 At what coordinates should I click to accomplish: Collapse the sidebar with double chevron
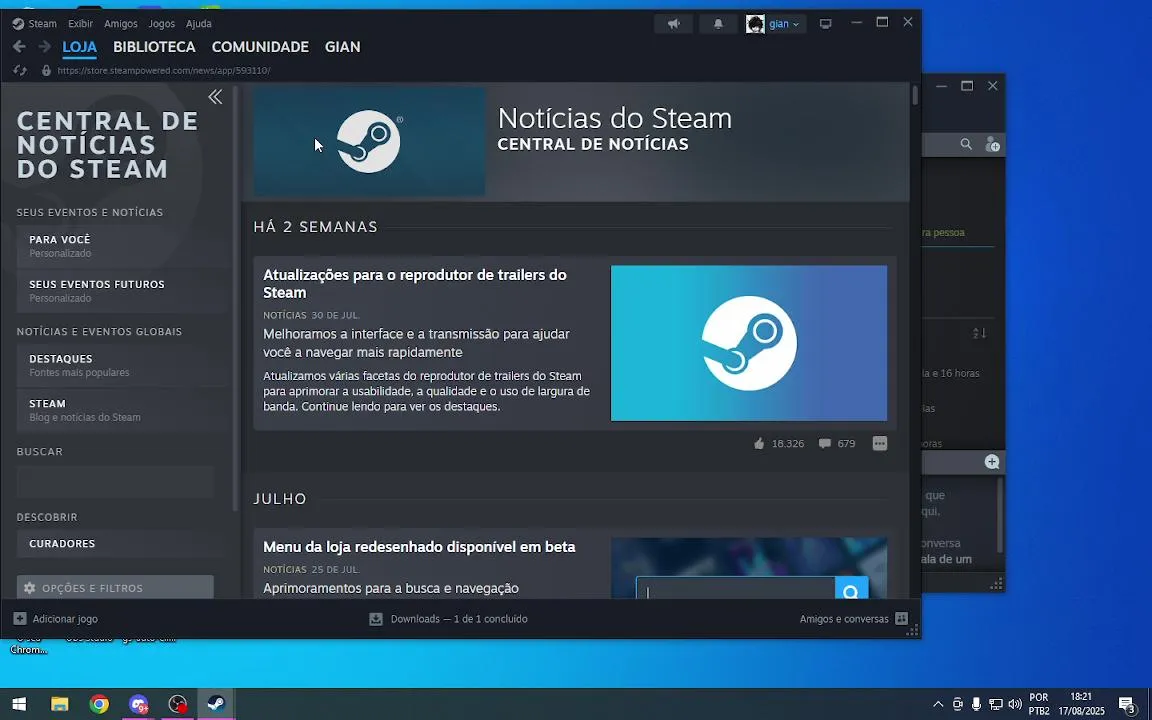click(x=215, y=97)
